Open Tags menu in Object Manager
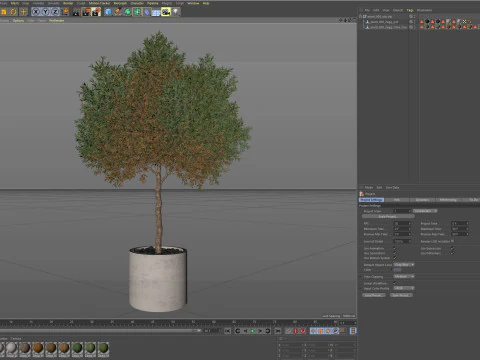 tap(410, 10)
